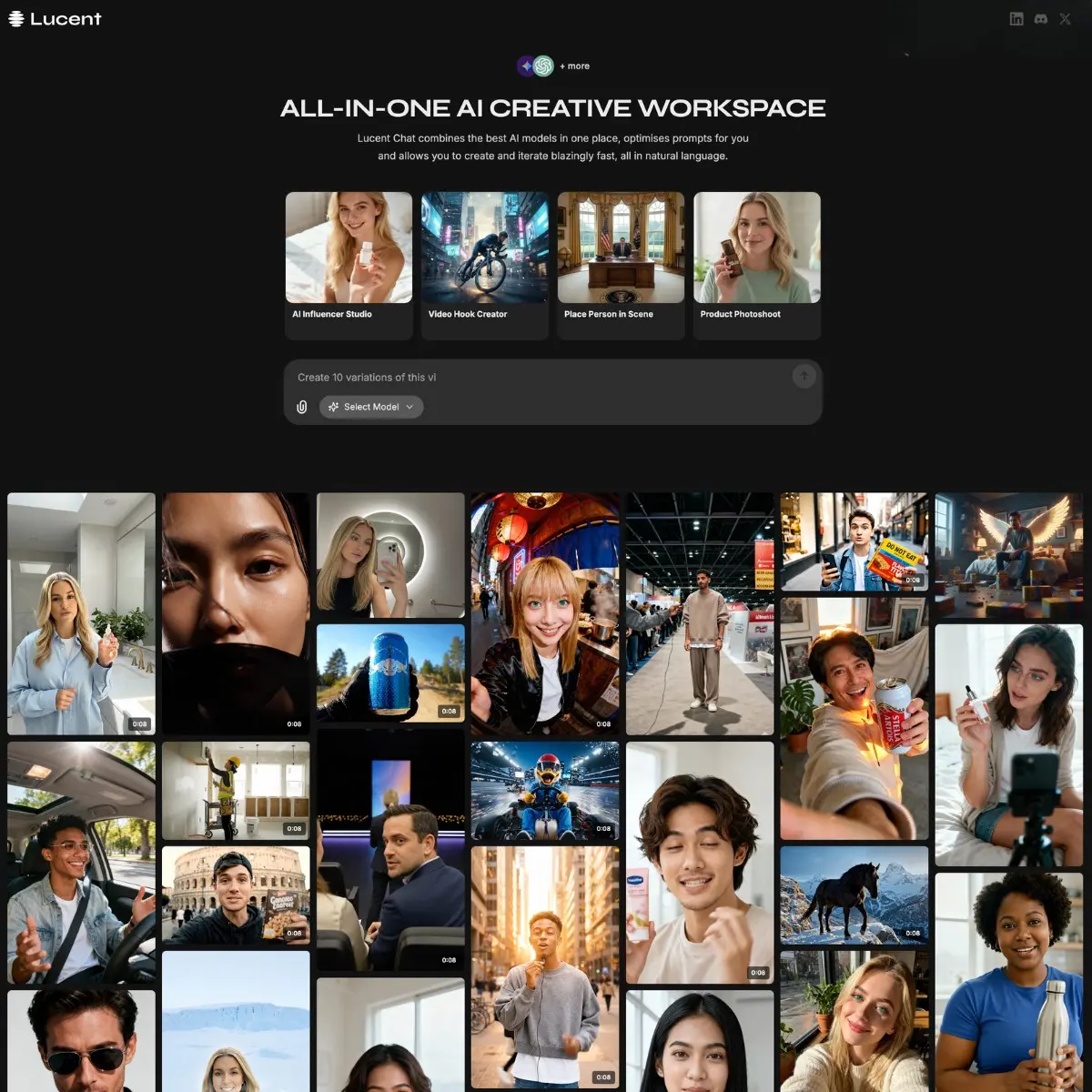
Task: Click the upward send arrow in the prompt bar
Action: click(x=804, y=376)
